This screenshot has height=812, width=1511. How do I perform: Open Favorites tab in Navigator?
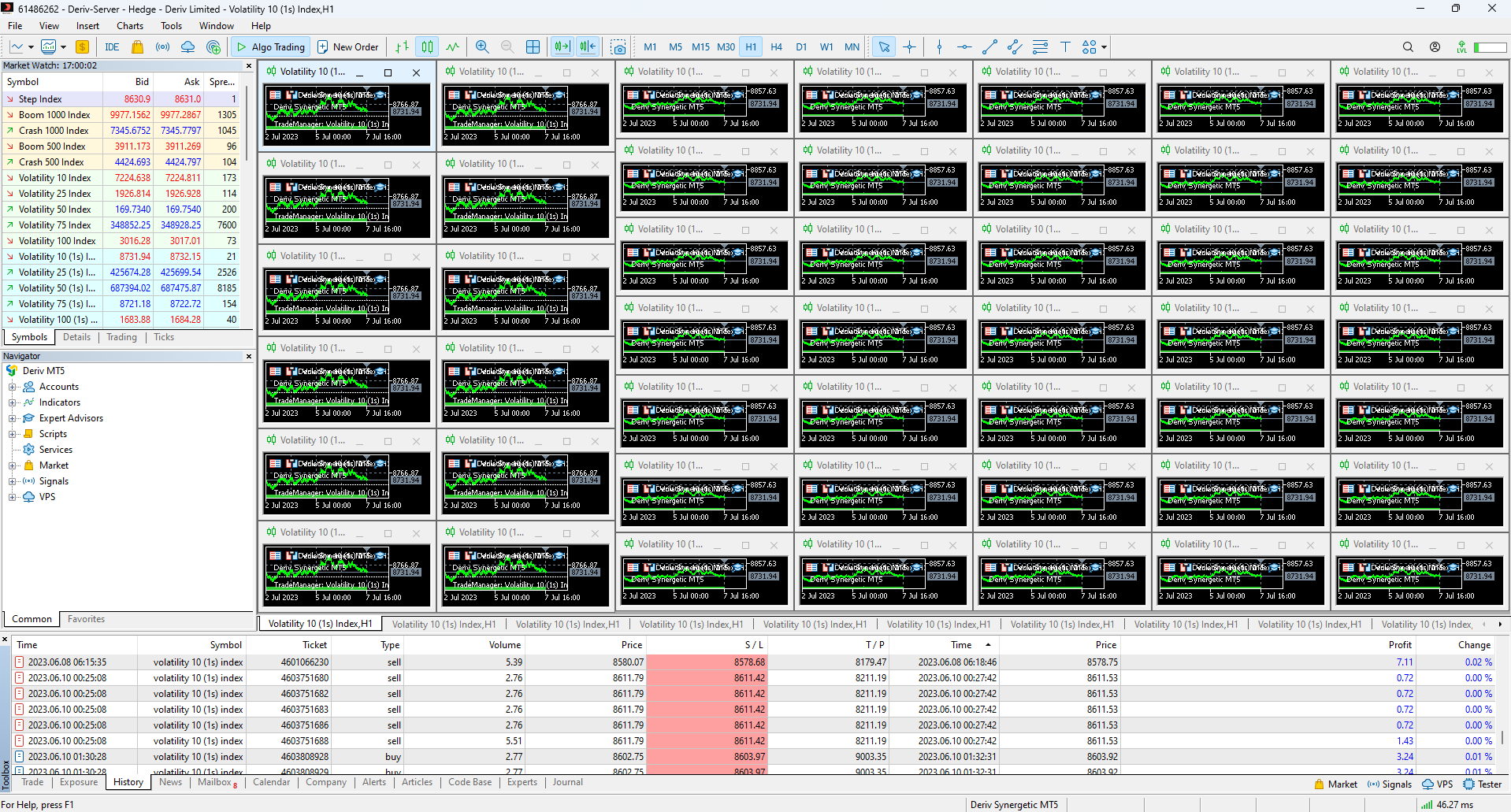point(86,619)
